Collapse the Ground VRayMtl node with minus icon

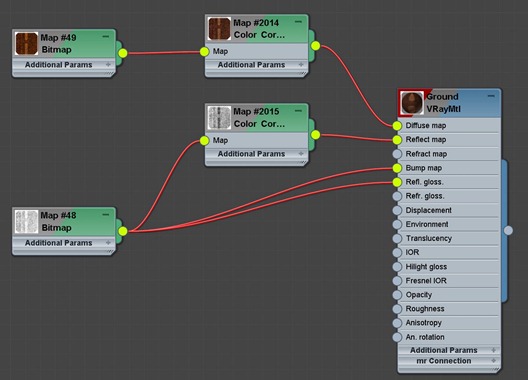(491, 96)
